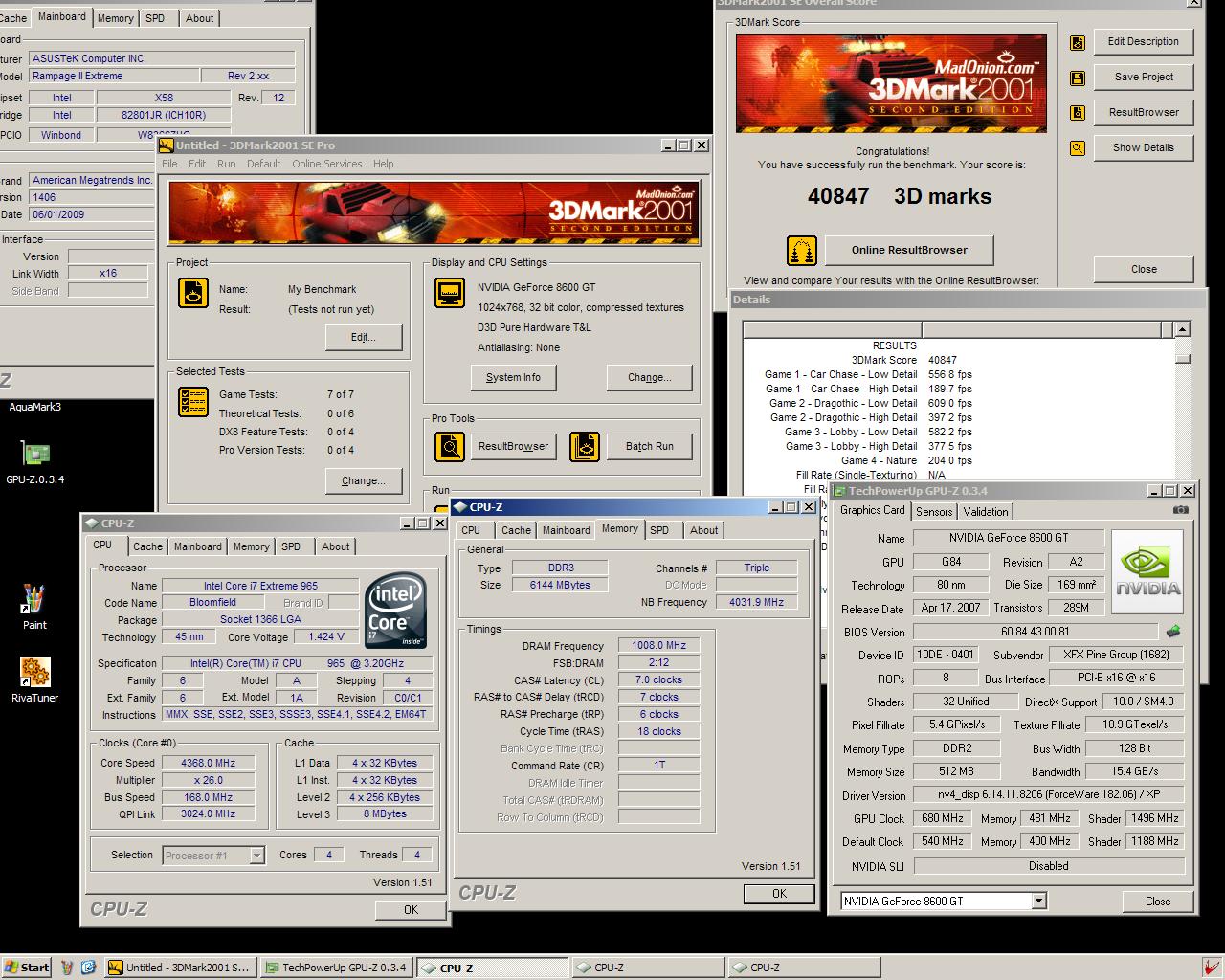The width and height of the screenshot is (1225, 980).
Task: Open About tab in top-left CPU-Z window
Action: (x=199, y=18)
